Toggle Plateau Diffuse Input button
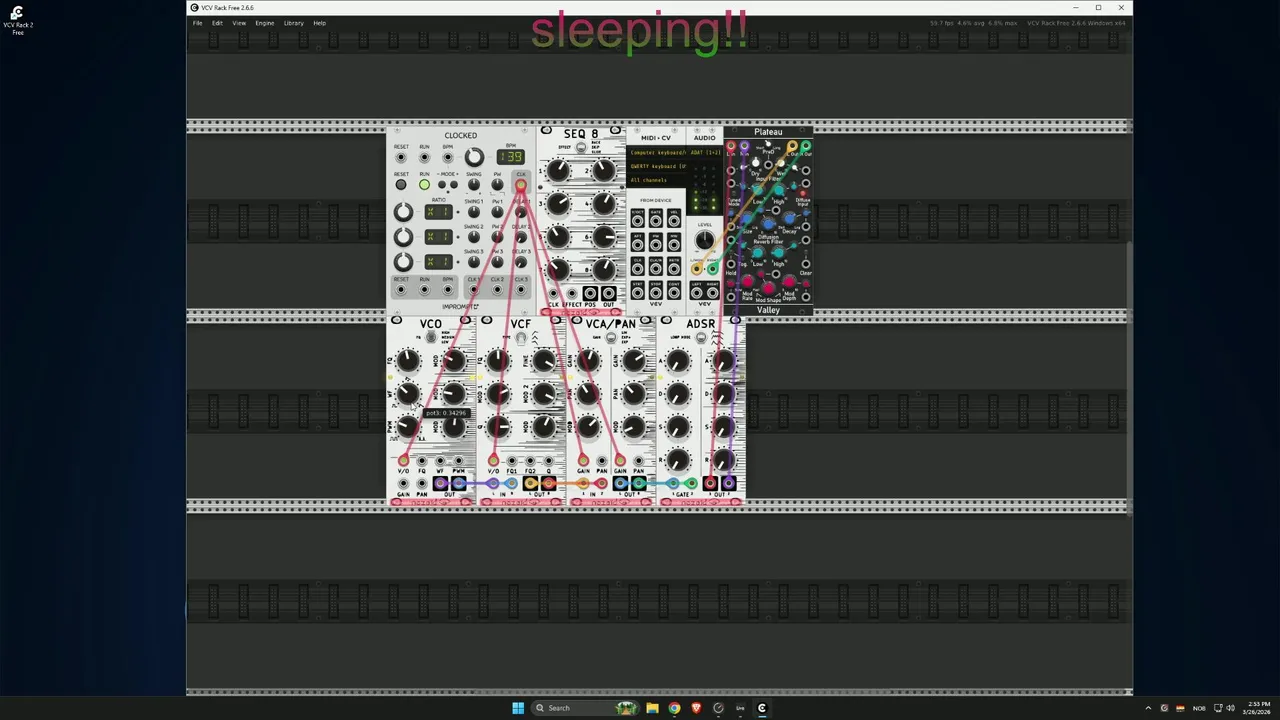The height and width of the screenshot is (720, 1280). pos(802,193)
